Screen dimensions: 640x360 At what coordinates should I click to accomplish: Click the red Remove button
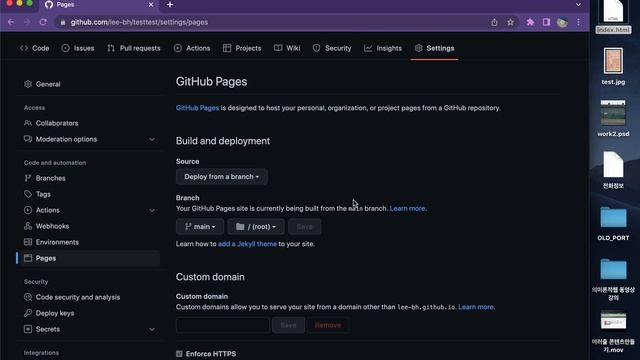tap(328, 325)
